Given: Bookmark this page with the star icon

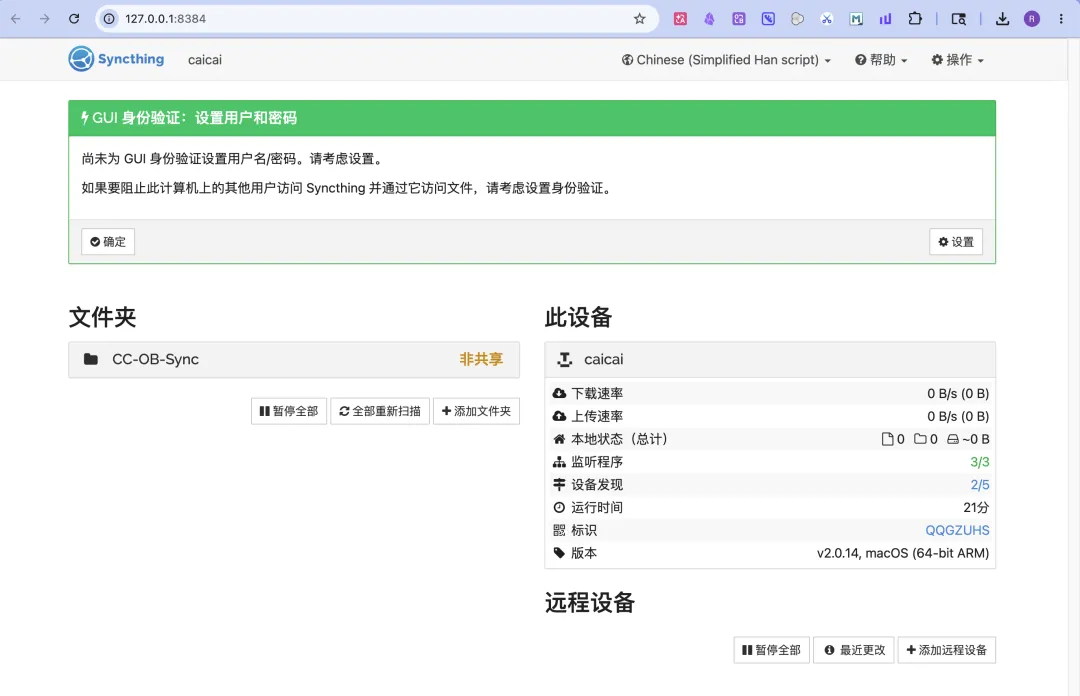Looking at the screenshot, I should [x=640, y=19].
